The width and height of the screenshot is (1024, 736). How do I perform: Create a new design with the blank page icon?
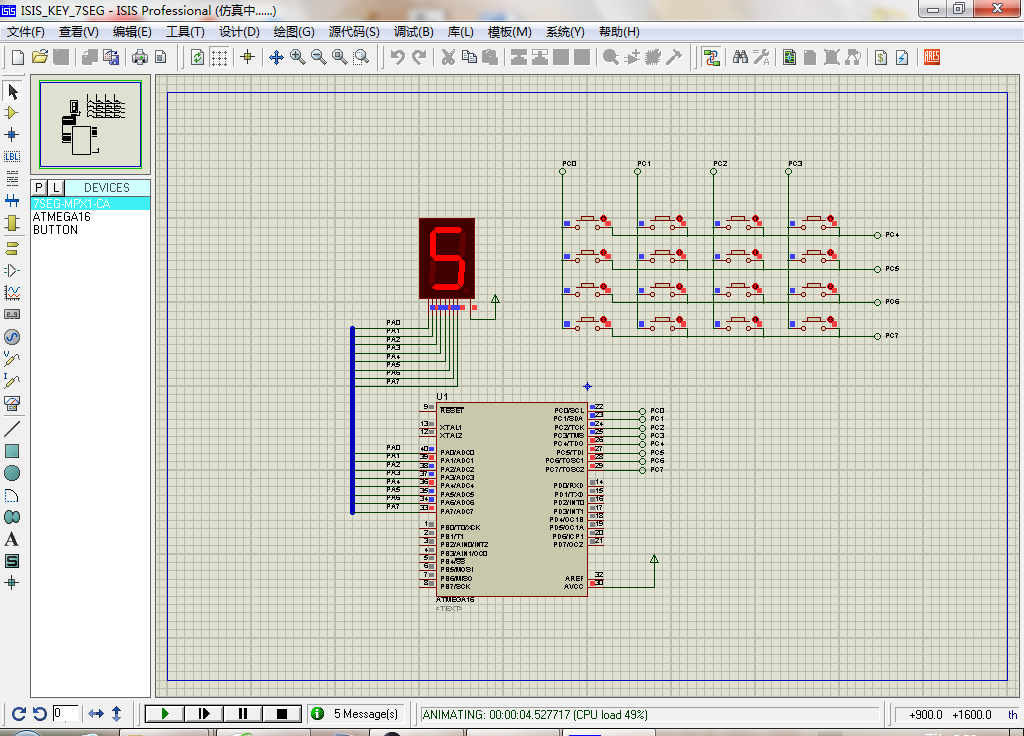(18, 57)
